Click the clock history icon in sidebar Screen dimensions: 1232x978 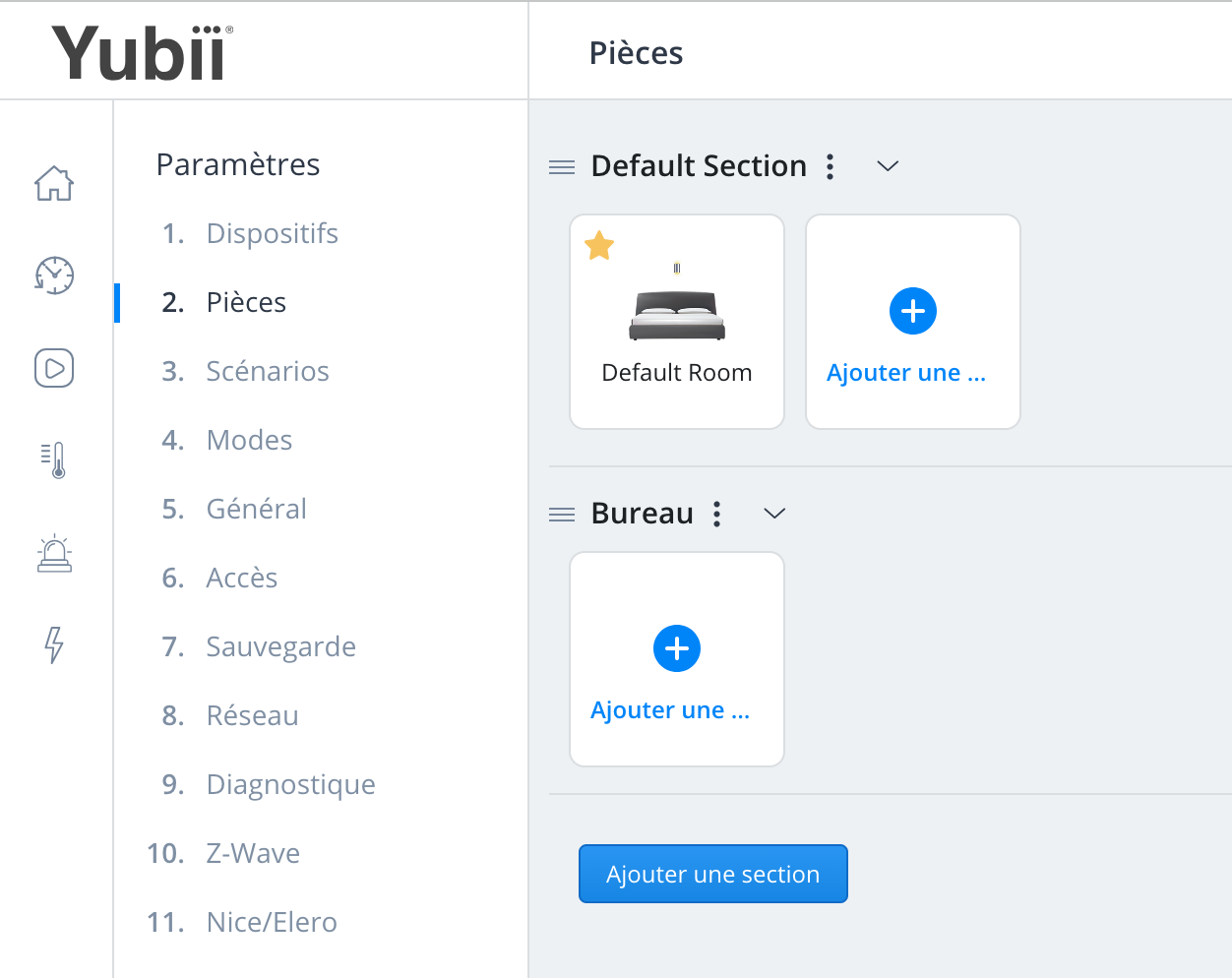54,275
